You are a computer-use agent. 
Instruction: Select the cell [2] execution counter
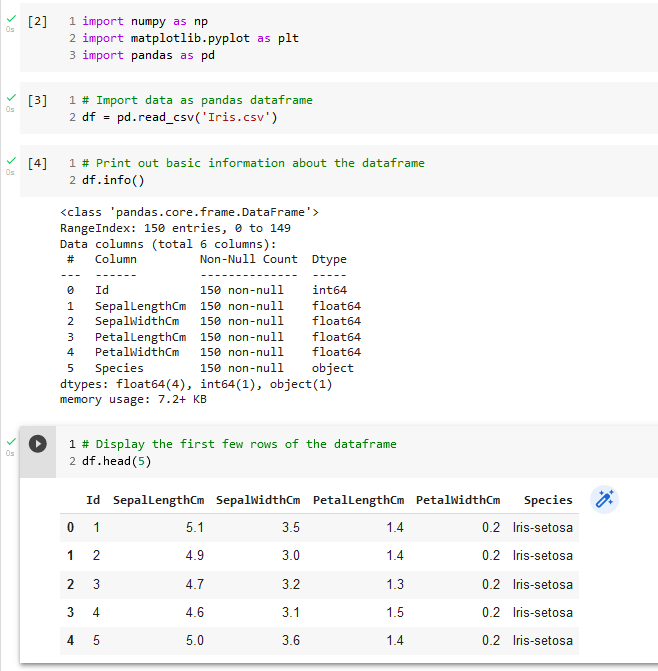coord(37,21)
